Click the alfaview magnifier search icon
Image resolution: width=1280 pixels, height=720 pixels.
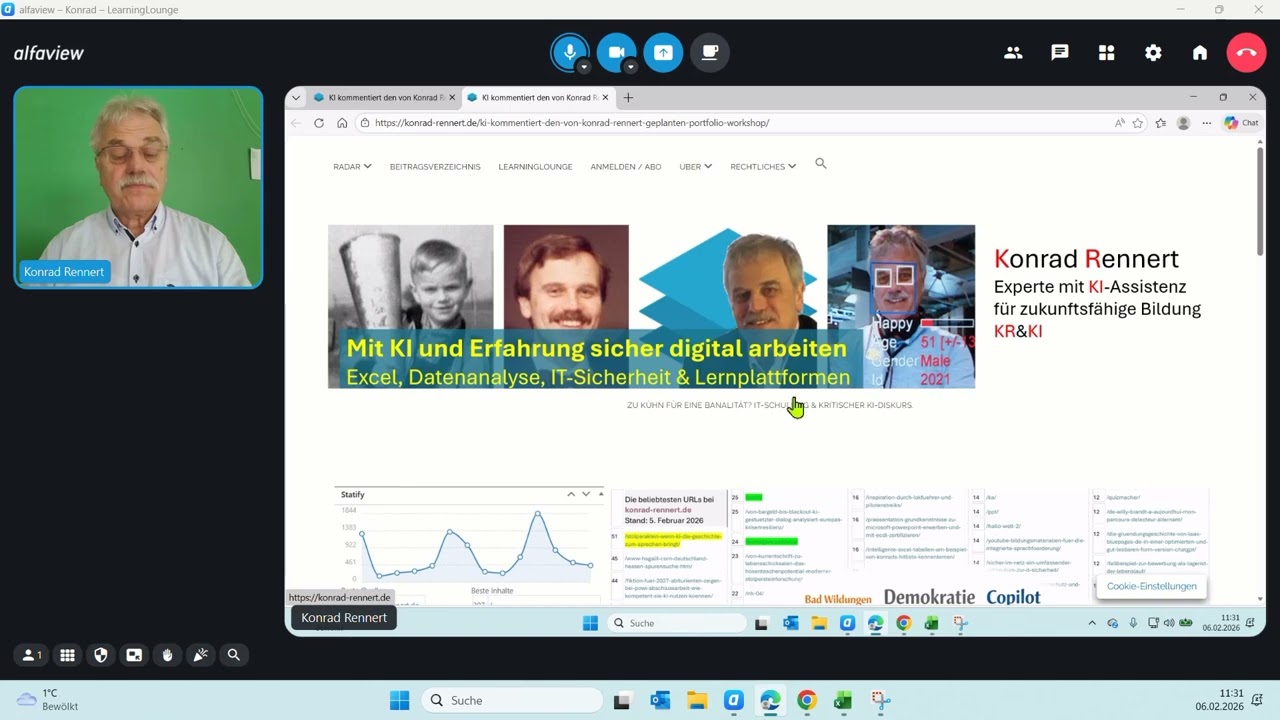[x=233, y=655]
